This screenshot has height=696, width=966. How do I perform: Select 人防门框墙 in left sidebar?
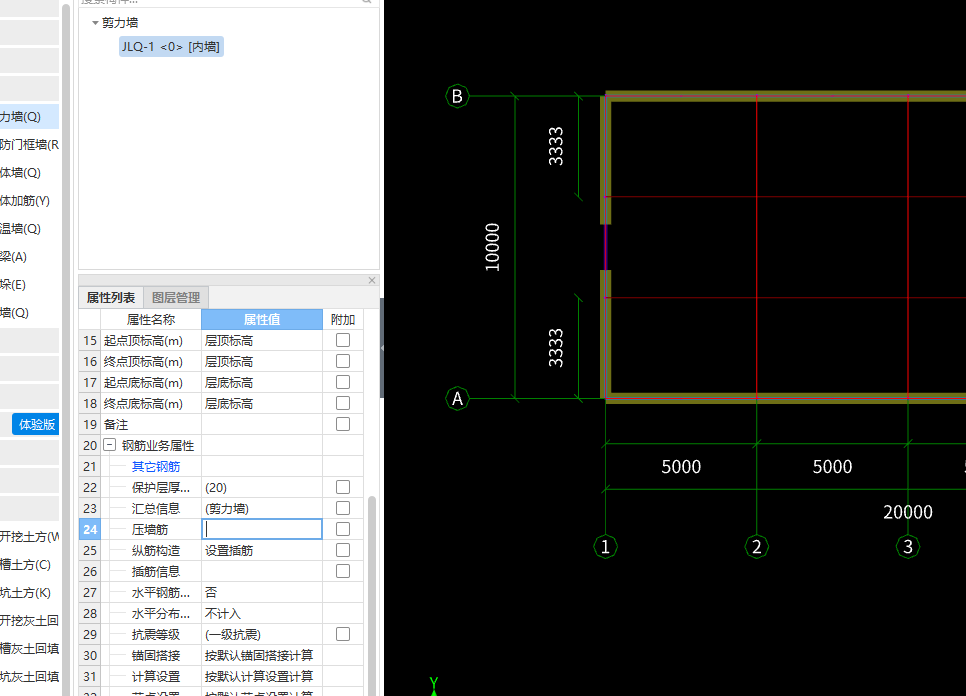pyautogui.click(x=29, y=145)
